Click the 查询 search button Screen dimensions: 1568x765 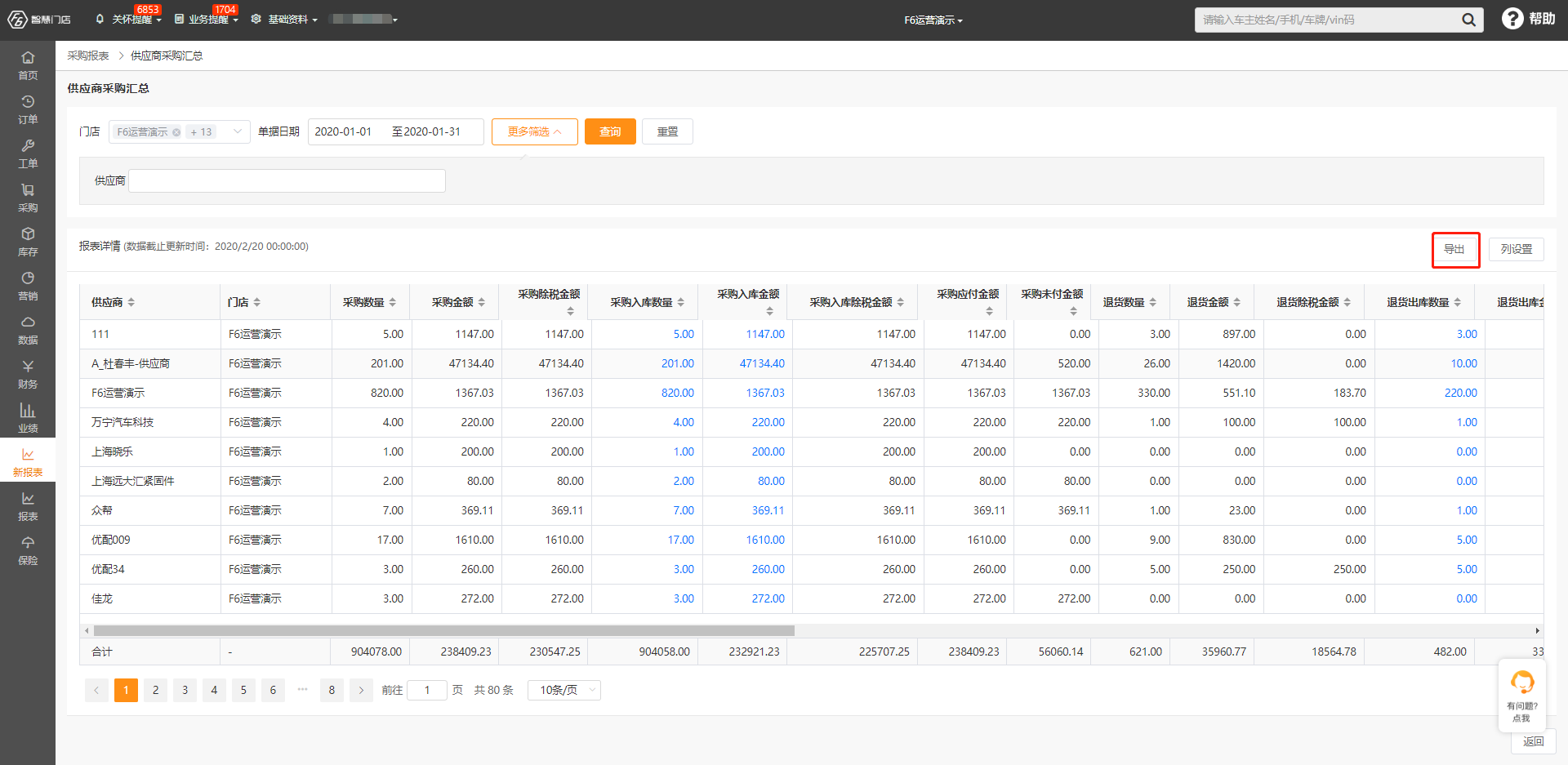point(610,131)
